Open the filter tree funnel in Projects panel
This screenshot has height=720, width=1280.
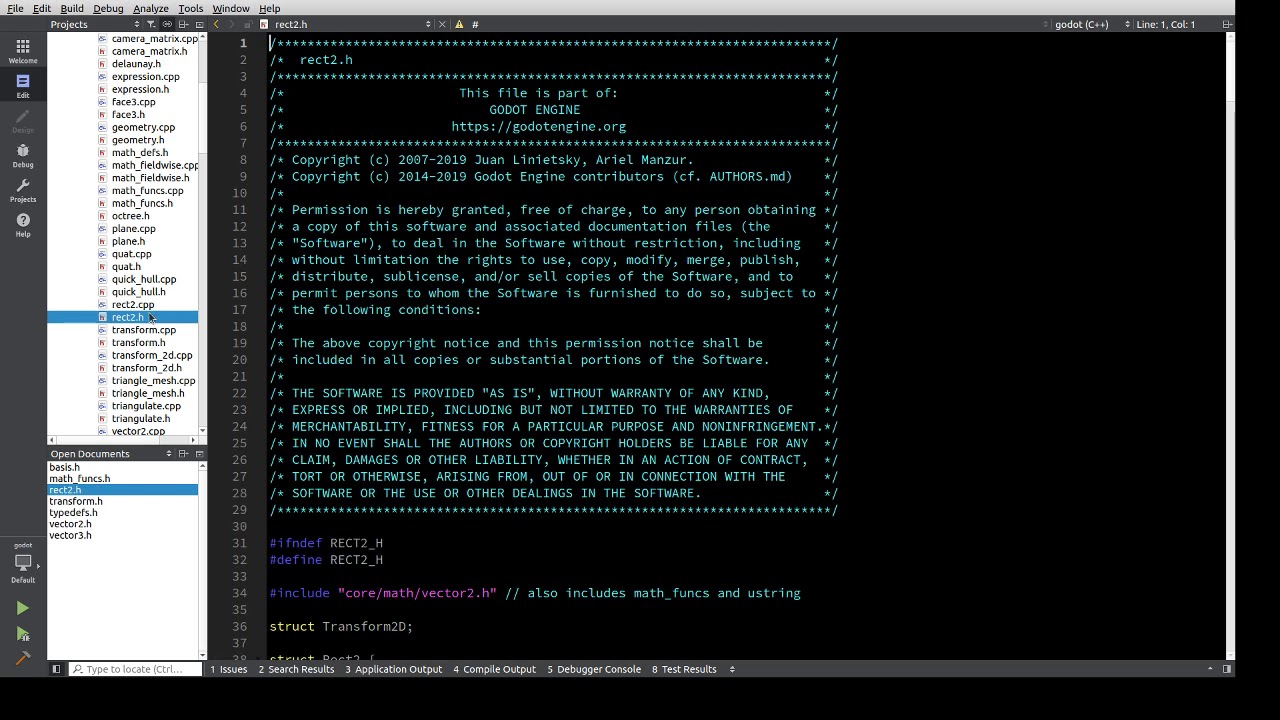click(x=151, y=24)
